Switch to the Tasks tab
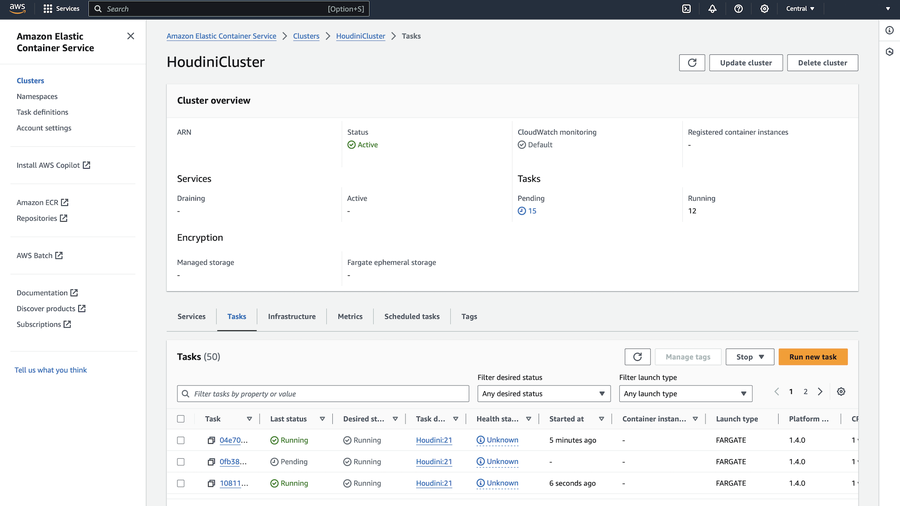 click(x=236, y=317)
